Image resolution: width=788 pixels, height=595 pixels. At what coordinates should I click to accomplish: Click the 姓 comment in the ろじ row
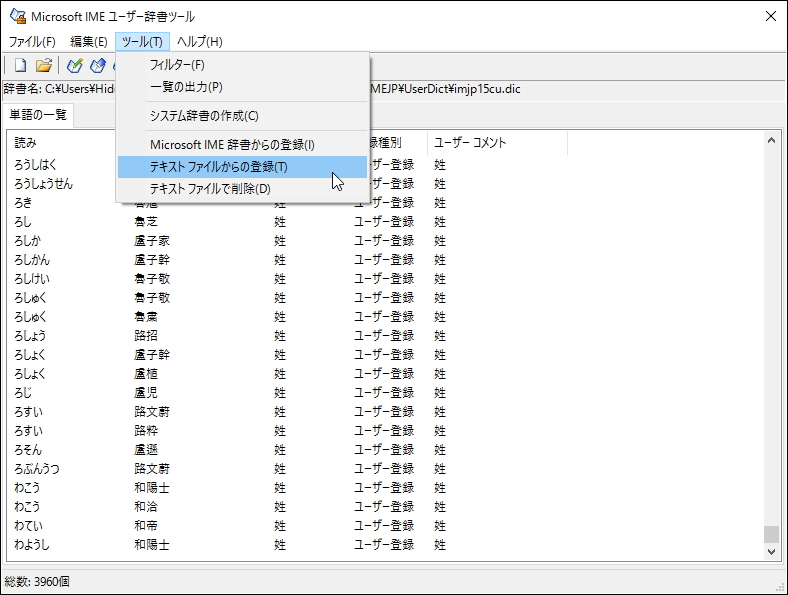click(440, 392)
